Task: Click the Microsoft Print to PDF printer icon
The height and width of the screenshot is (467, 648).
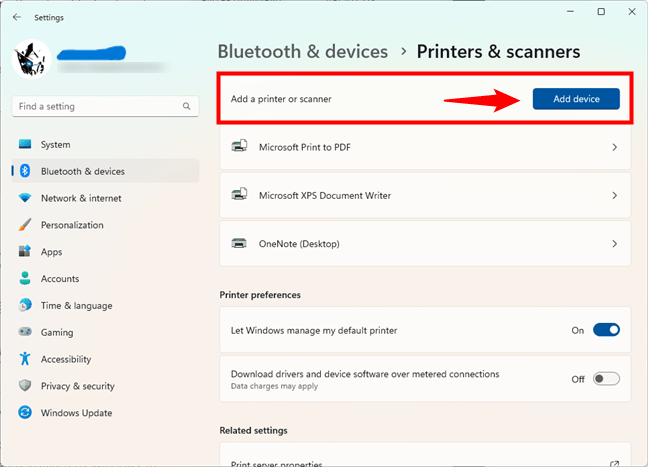Action: (x=239, y=146)
